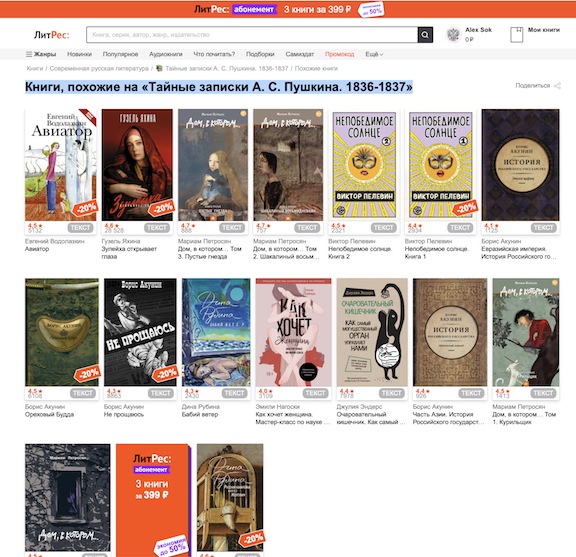Click the book icon in breadcrumb
Image resolution: width=576 pixels, height=557 pixels.
[x=159, y=68]
